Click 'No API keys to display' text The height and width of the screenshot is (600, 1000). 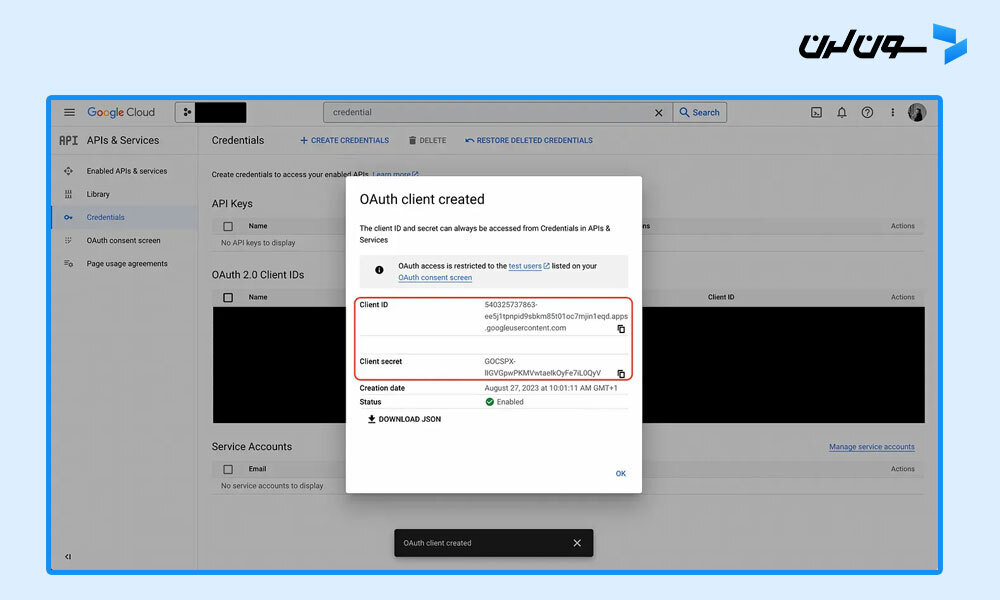pos(258,243)
